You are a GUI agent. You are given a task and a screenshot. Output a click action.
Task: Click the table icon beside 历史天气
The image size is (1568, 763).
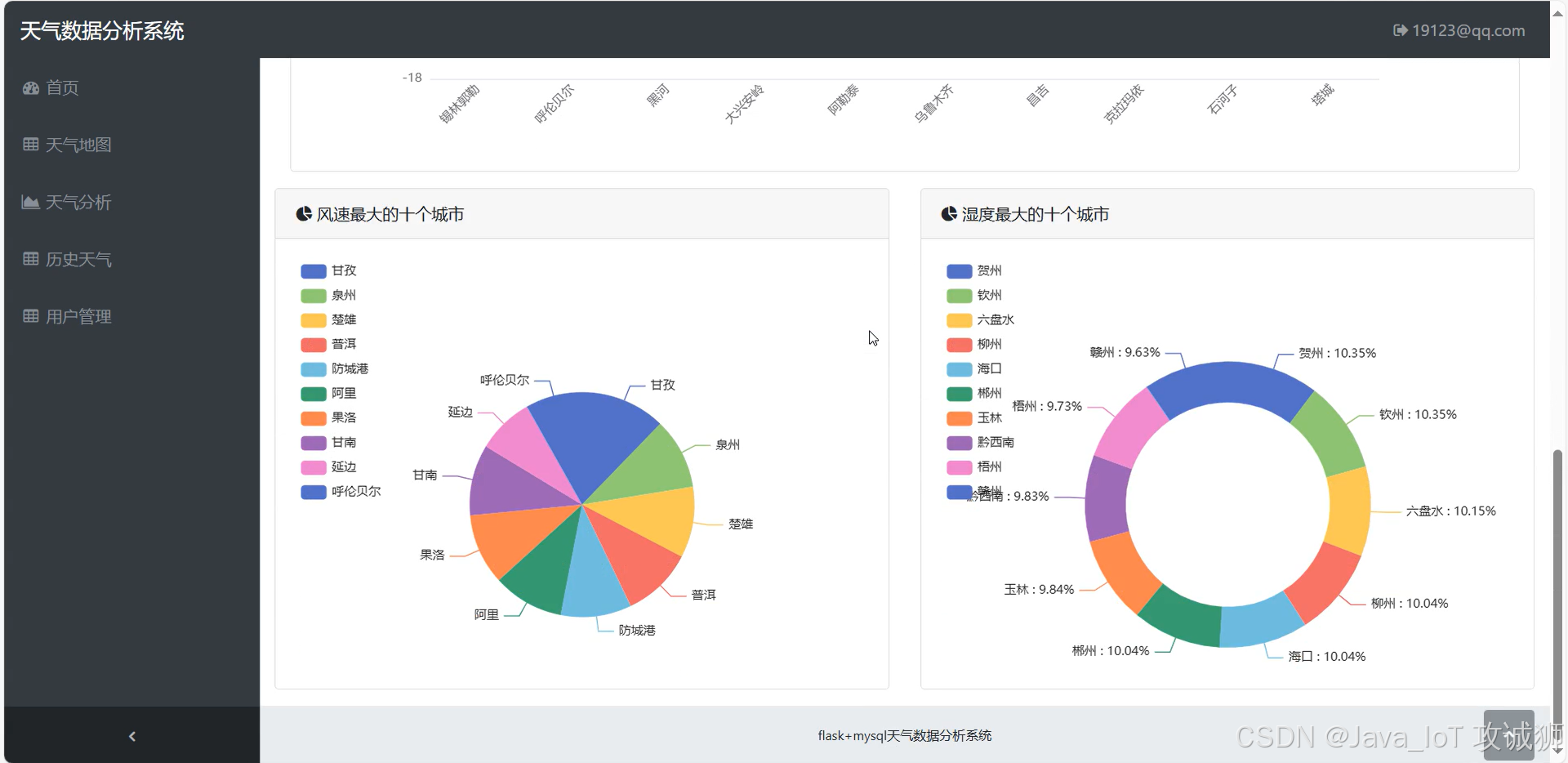click(31, 259)
